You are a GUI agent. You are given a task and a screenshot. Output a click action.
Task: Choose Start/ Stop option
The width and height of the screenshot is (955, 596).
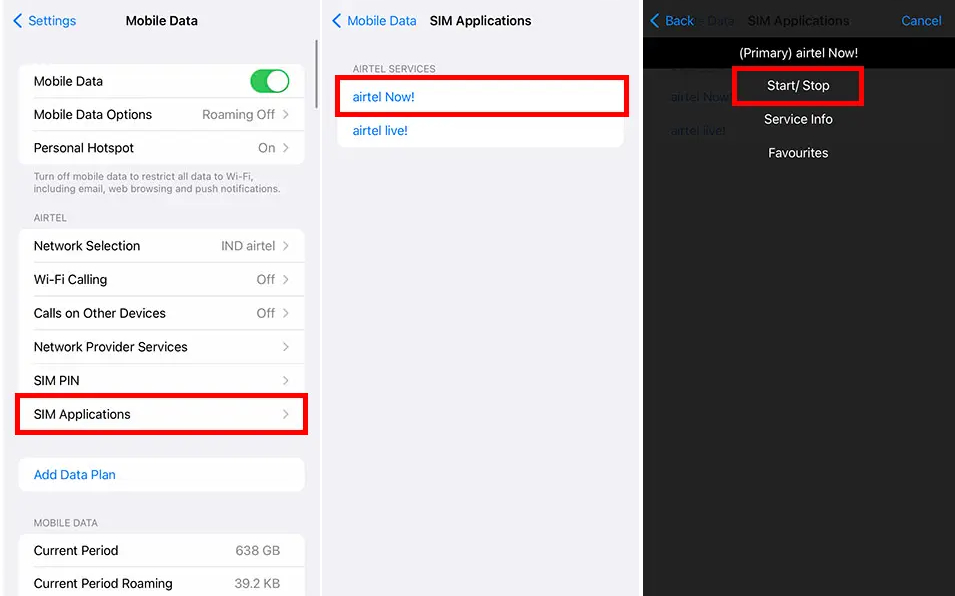(798, 86)
